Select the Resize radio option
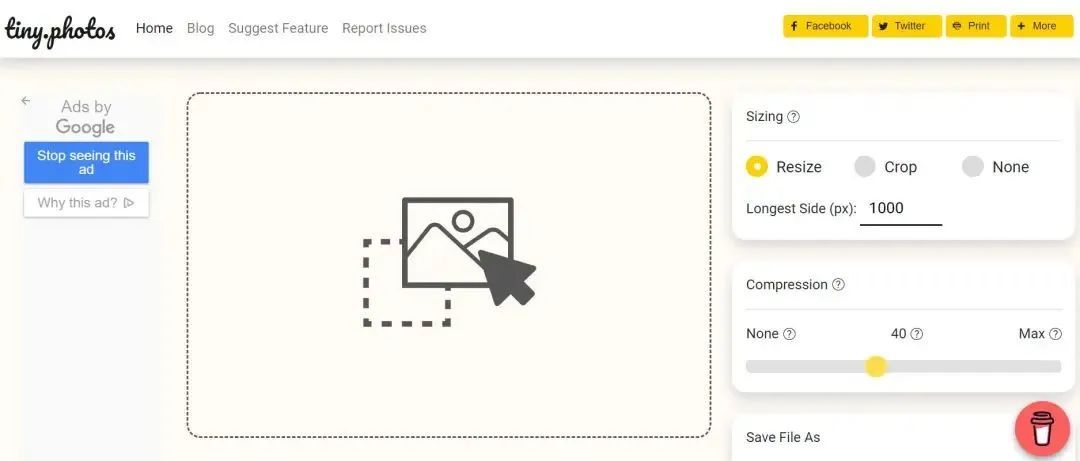1080x461 pixels. click(x=757, y=167)
